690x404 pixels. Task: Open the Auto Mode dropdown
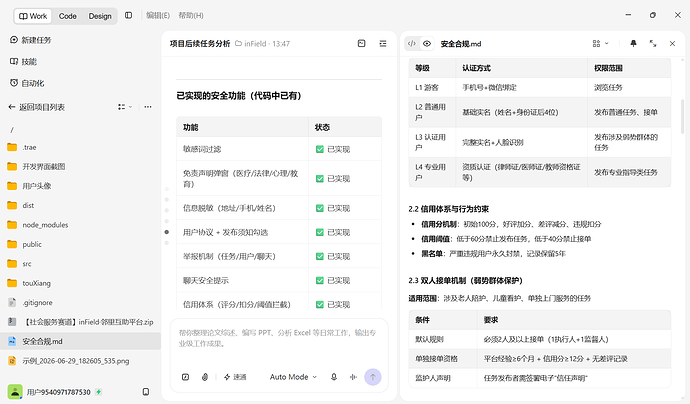(x=293, y=377)
